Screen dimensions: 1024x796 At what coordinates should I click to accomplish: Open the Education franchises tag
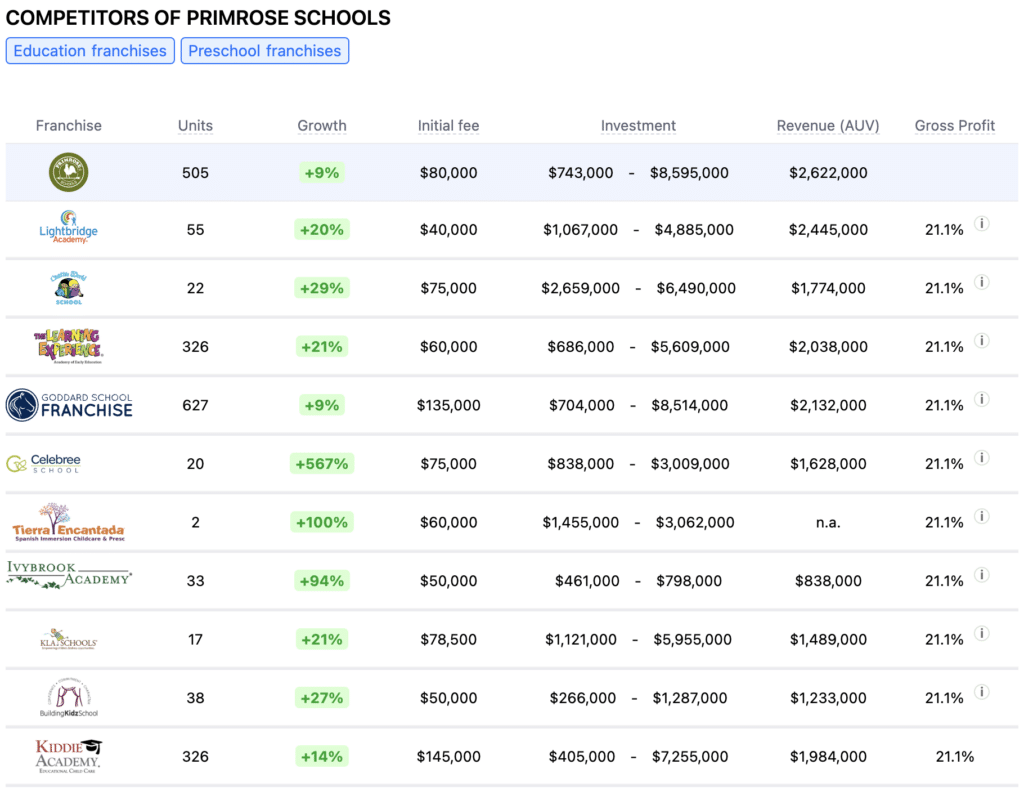click(x=90, y=51)
